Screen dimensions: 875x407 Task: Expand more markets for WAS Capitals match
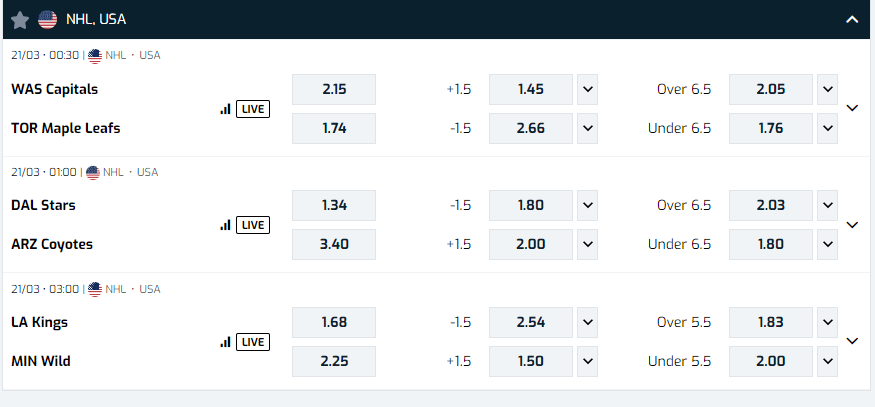[x=852, y=108]
